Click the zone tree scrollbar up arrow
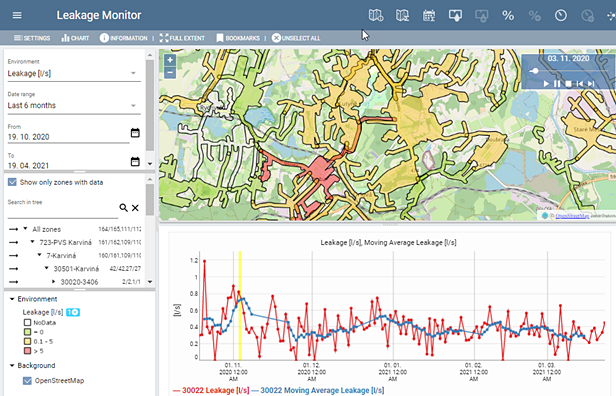This screenshot has height=396, width=616. click(x=150, y=179)
